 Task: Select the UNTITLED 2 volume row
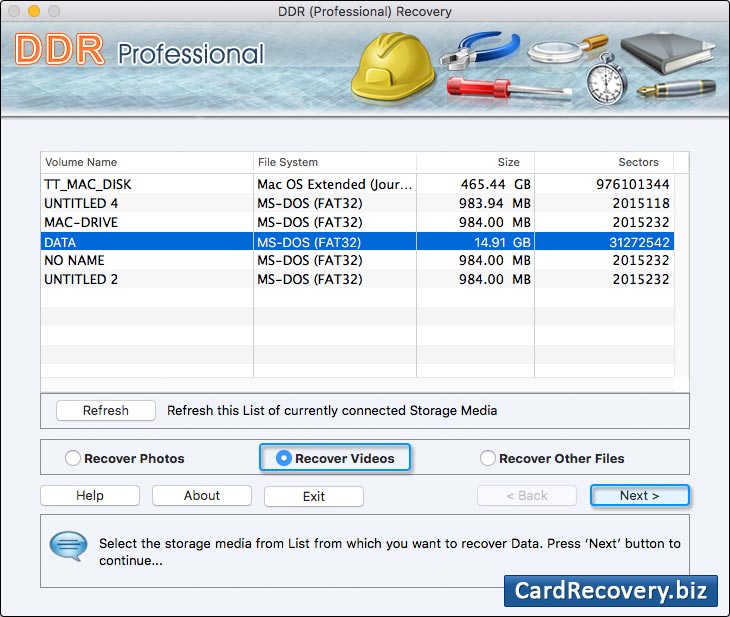[357, 279]
